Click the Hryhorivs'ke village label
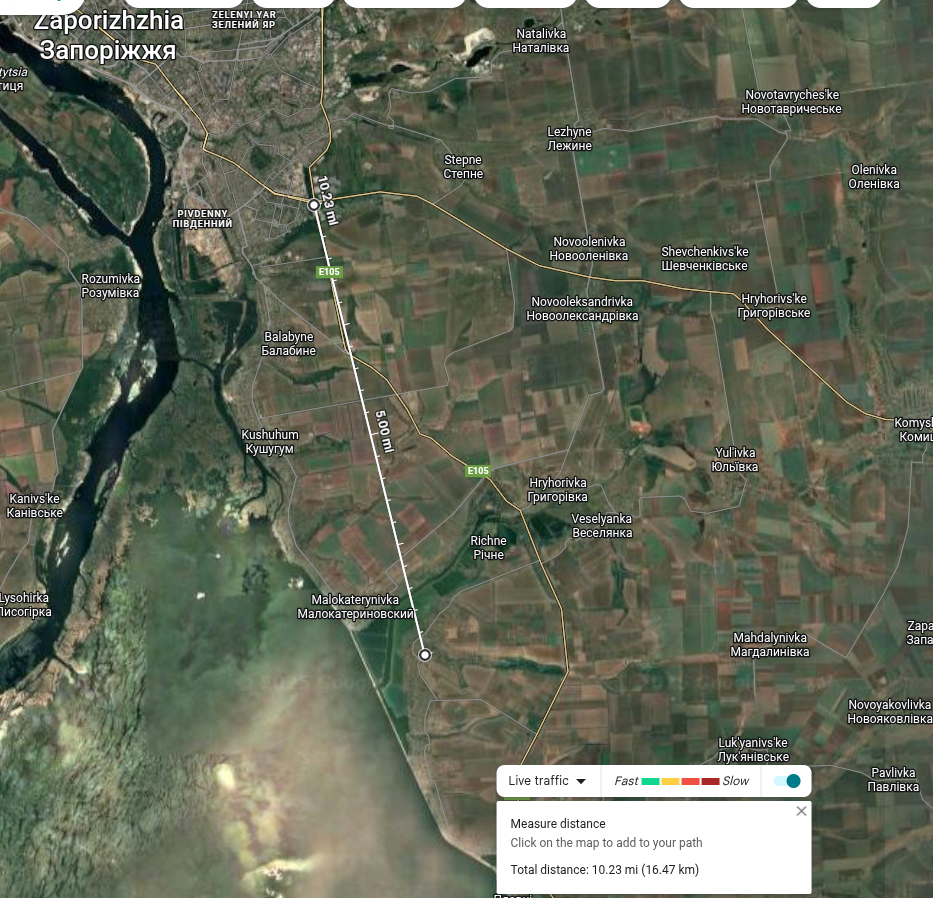Screen dimensions: 933x898 [x=774, y=305]
